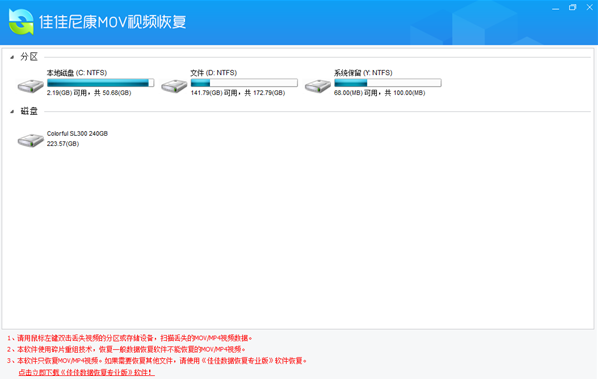Click the 磁盘 section heading
598x379 pixels.
[29, 111]
